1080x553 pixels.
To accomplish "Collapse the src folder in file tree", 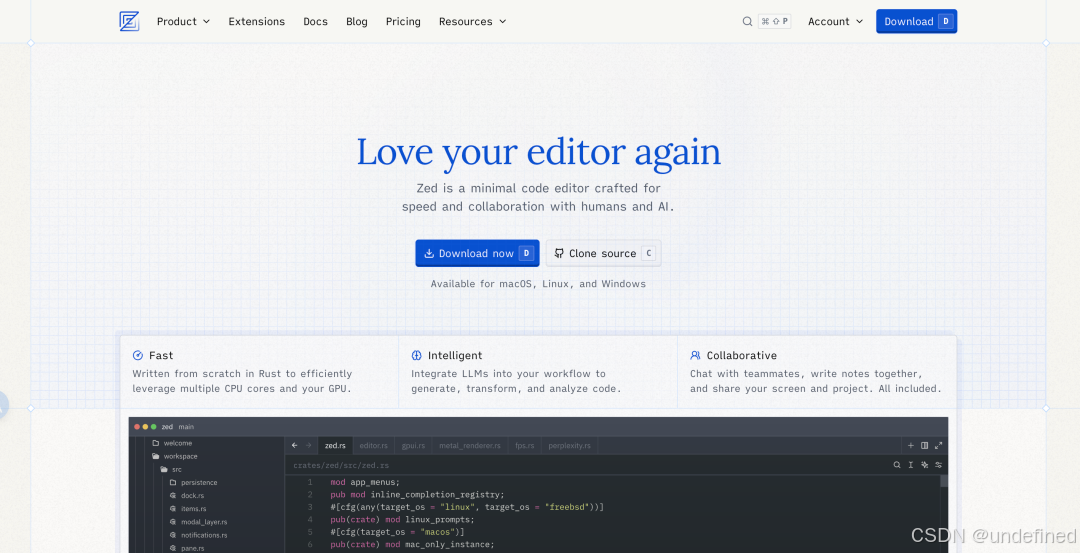I will pos(171,469).
